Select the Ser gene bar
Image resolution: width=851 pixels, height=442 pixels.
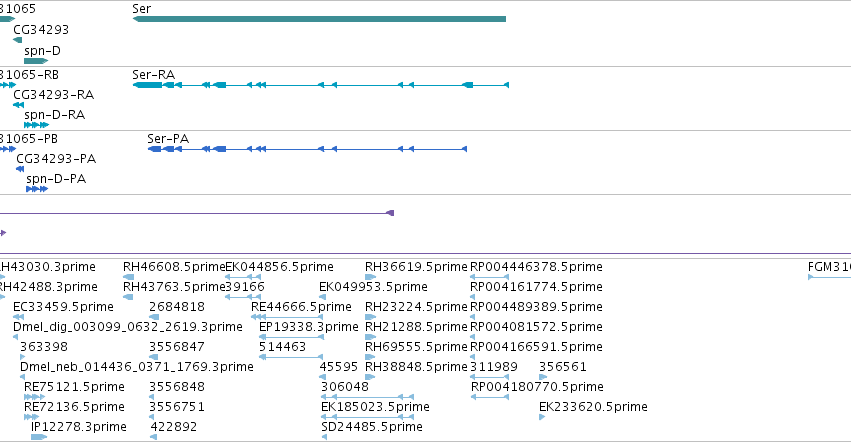point(319,19)
